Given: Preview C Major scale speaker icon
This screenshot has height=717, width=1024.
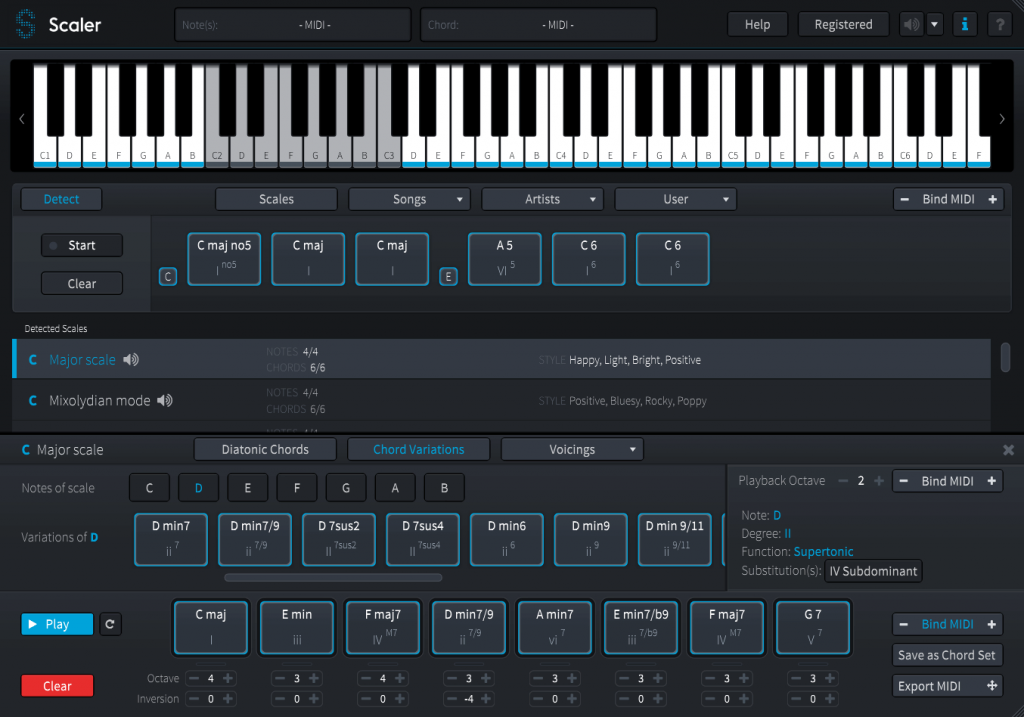Looking at the screenshot, I should (x=131, y=359).
